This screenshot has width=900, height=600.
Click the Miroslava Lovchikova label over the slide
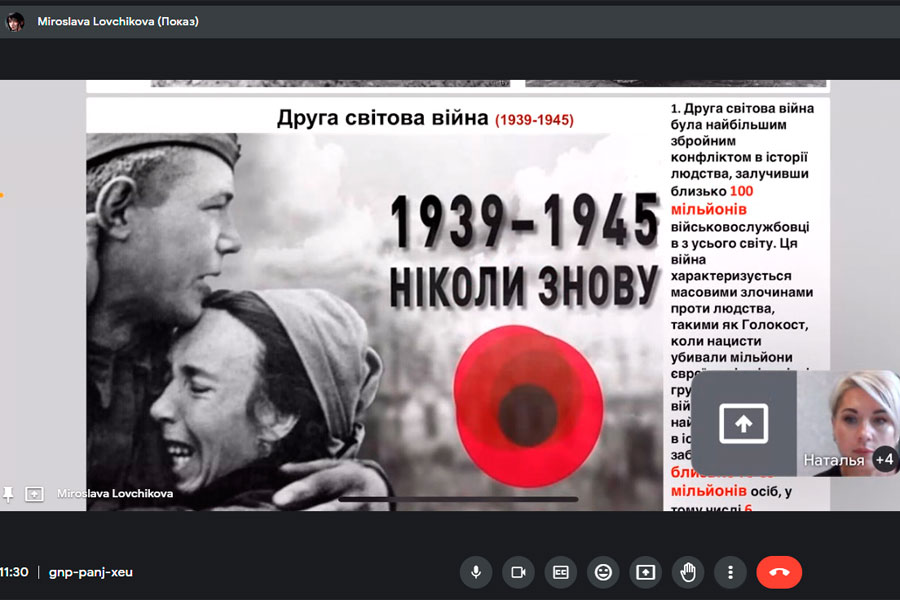[x=115, y=494]
